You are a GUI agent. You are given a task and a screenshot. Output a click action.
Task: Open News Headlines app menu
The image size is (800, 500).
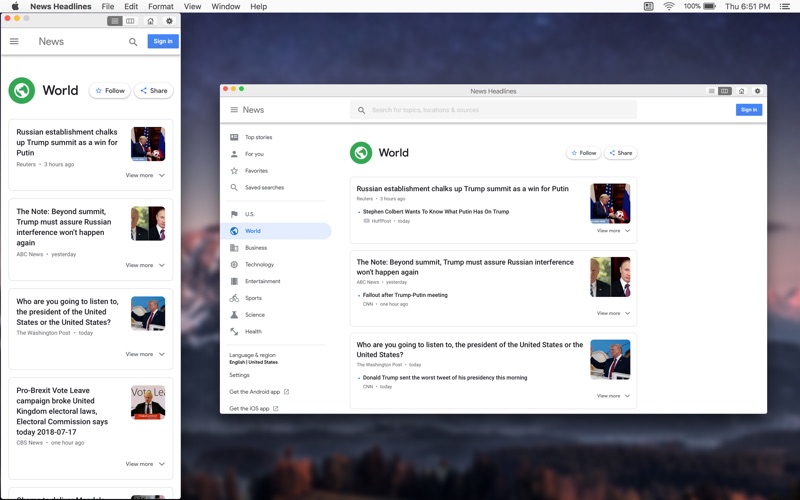(x=61, y=6)
